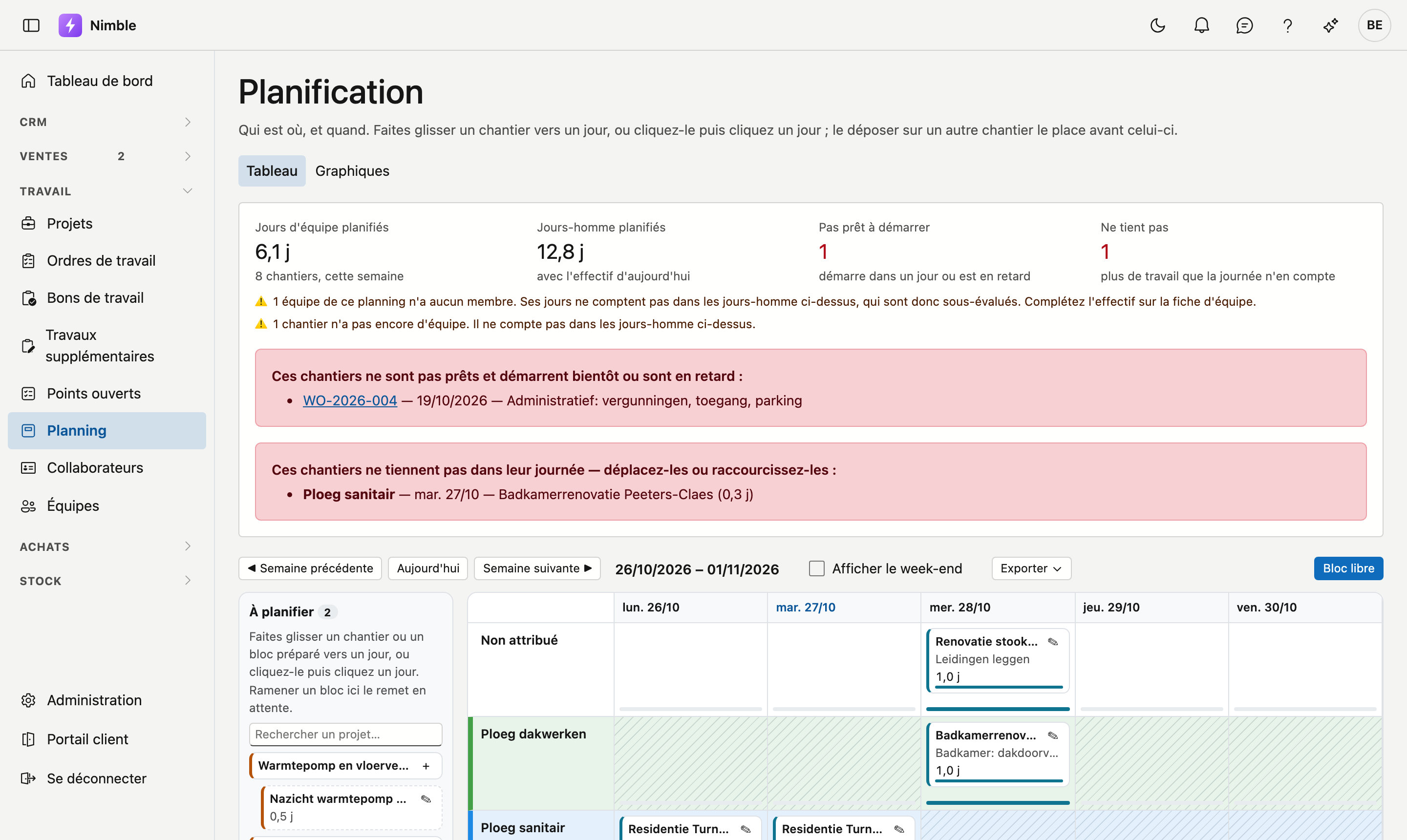Screen dimensions: 1407x840
Task: Select the Tableau tab
Action: pos(272,171)
